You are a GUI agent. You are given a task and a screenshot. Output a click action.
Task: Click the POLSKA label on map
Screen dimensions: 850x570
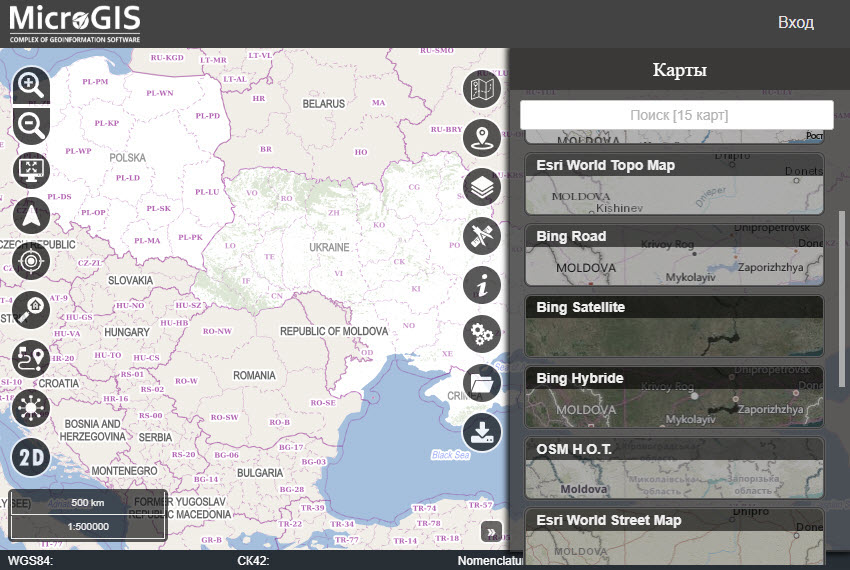[x=127, y=158]
